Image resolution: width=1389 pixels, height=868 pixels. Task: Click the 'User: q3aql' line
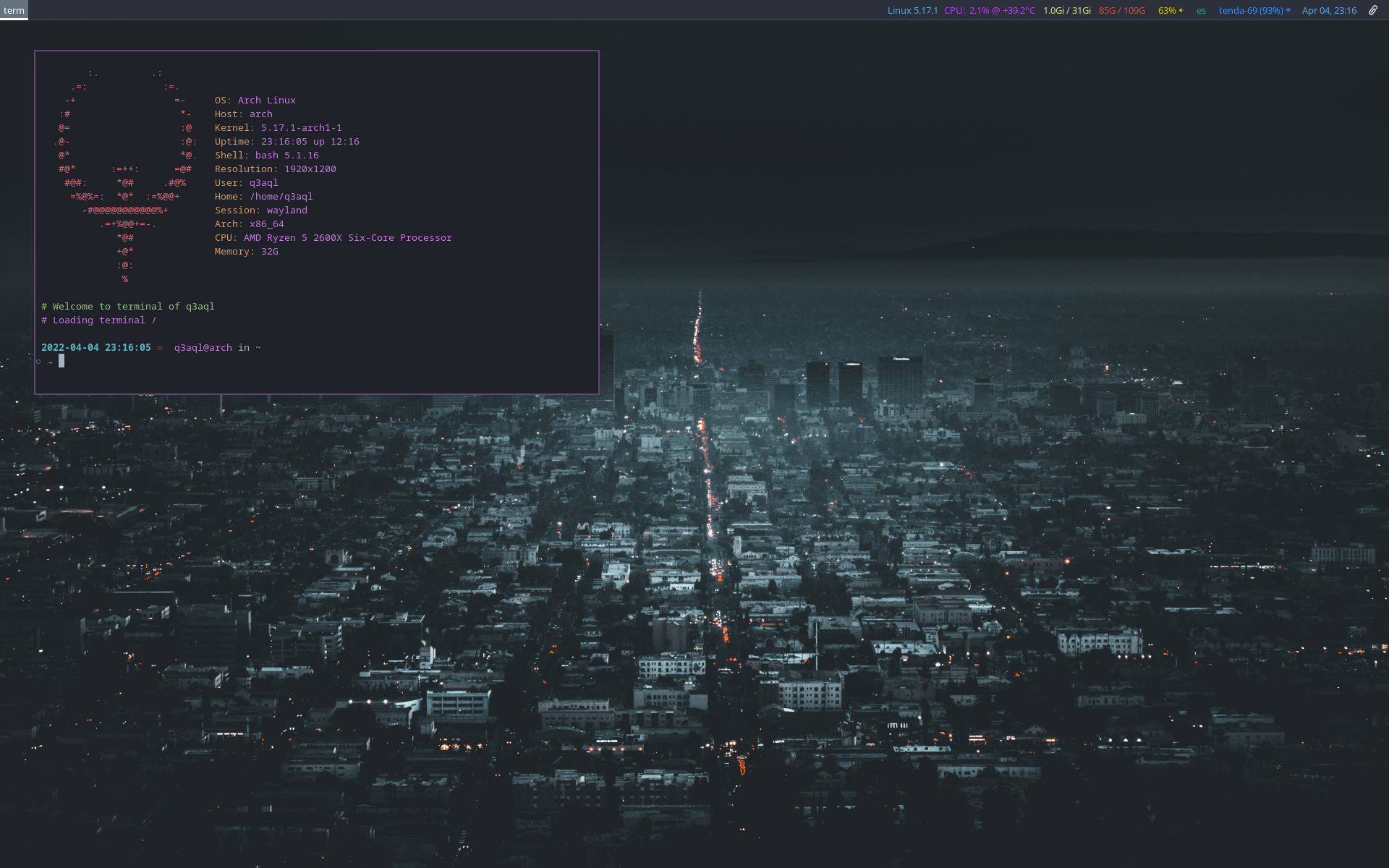click(246, 182)
